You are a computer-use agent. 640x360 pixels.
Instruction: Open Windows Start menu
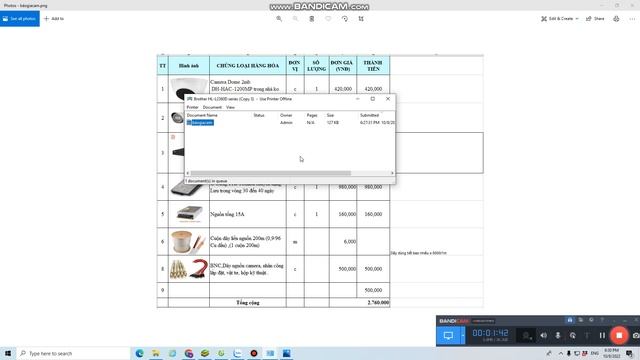(x=8, y=353)
